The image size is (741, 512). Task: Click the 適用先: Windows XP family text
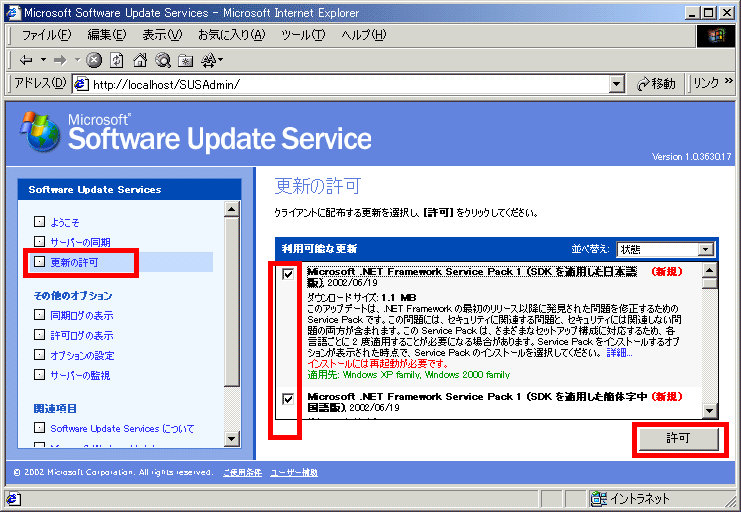pos(409,375)
